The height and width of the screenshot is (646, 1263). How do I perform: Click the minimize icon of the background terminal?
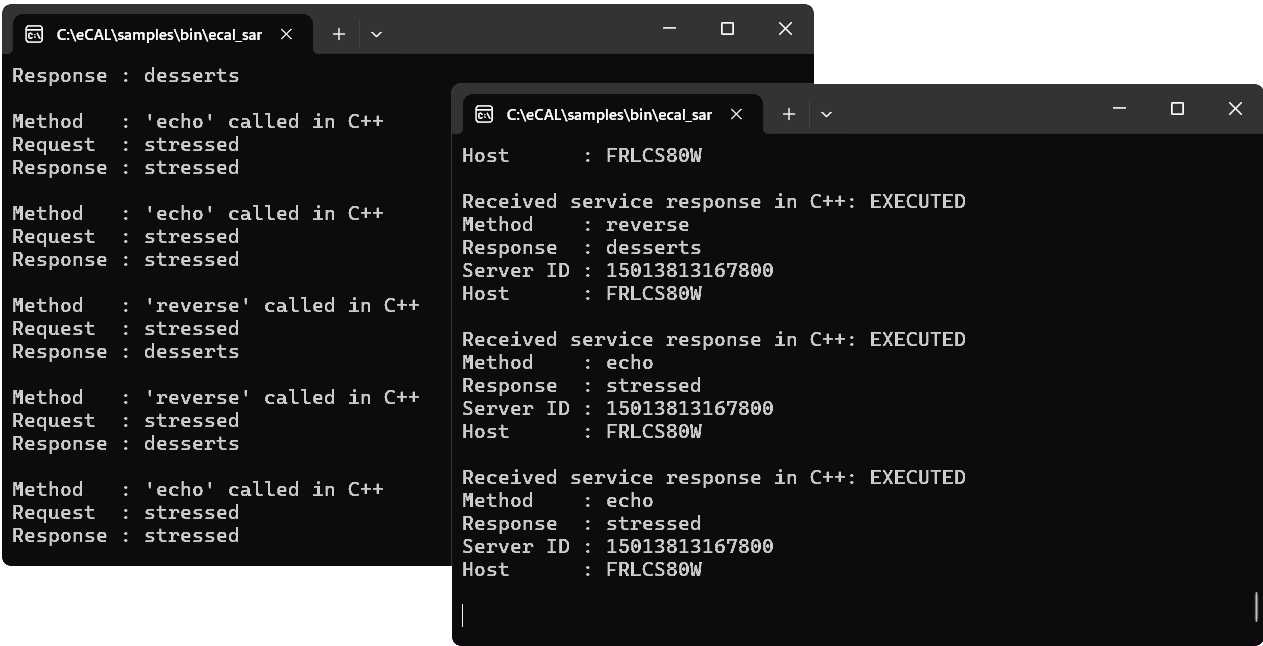[x=669, y=29]
